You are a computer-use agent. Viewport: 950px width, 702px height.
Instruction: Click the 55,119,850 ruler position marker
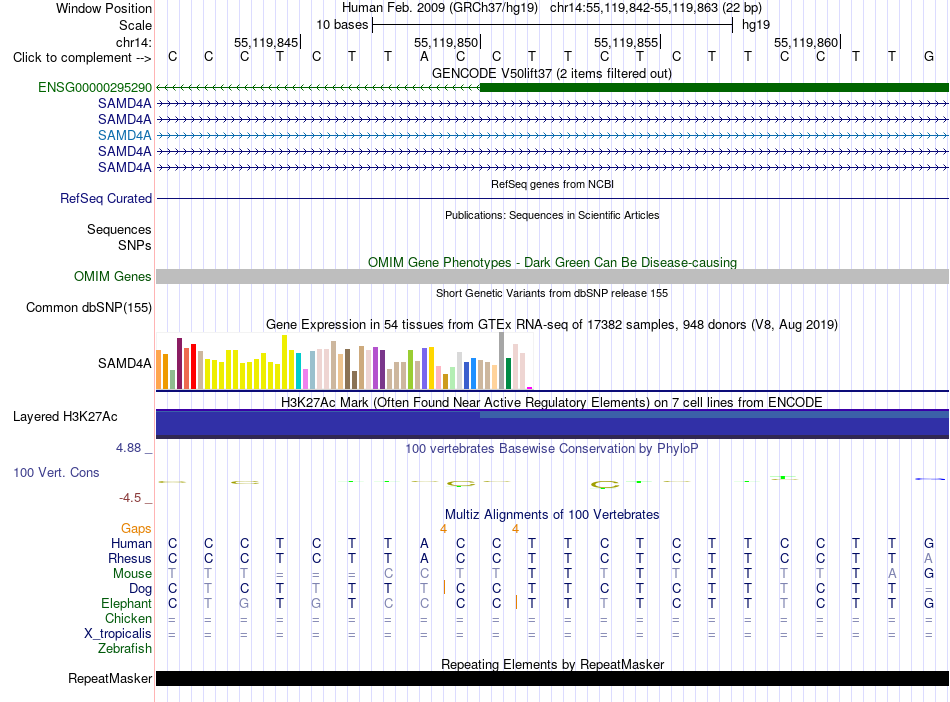coord(447,42)
